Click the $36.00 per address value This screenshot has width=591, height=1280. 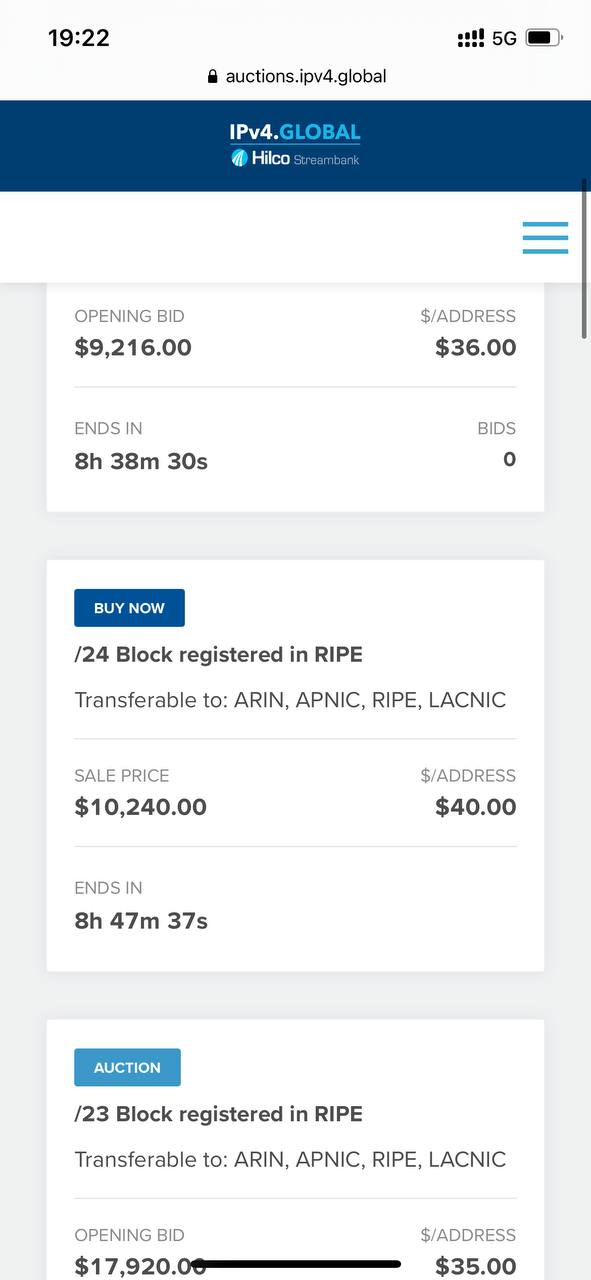[476, 348]
